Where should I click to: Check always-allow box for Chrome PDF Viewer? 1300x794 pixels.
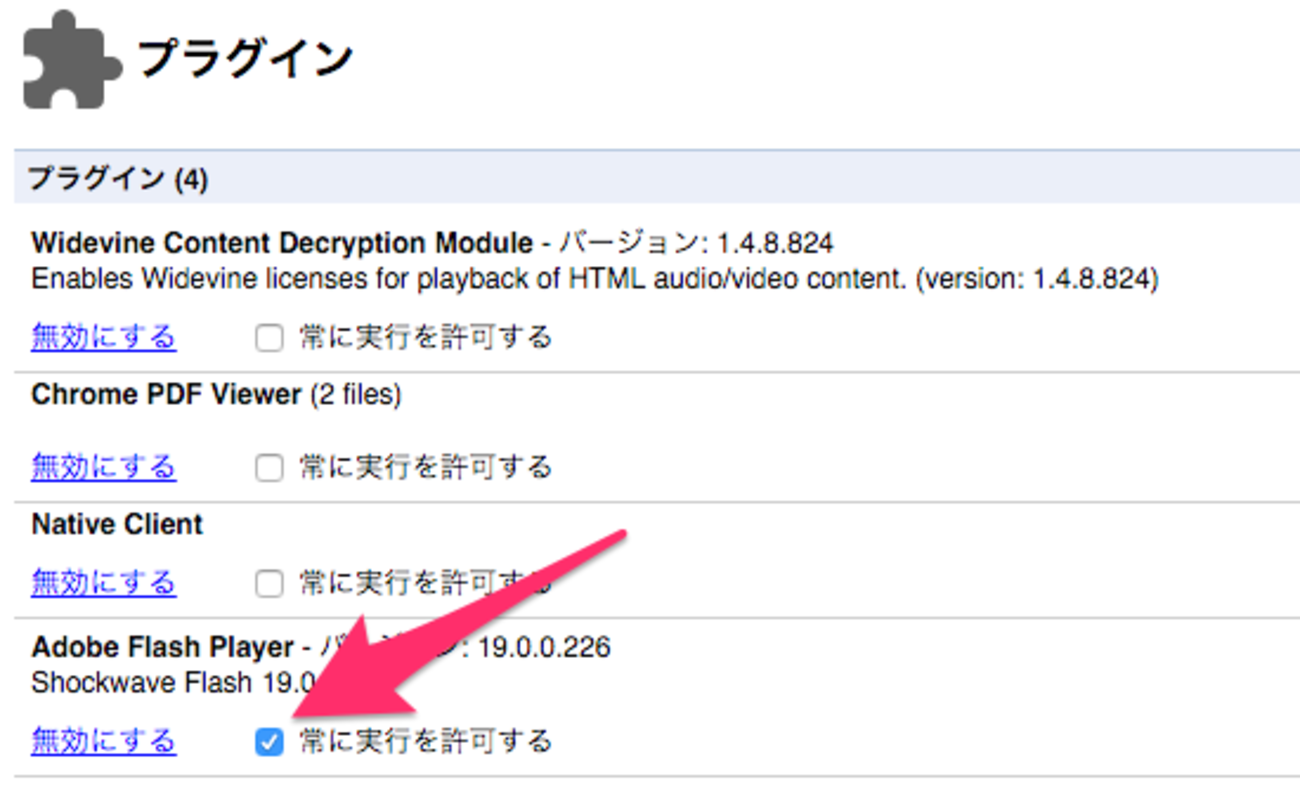click(269, 468)
